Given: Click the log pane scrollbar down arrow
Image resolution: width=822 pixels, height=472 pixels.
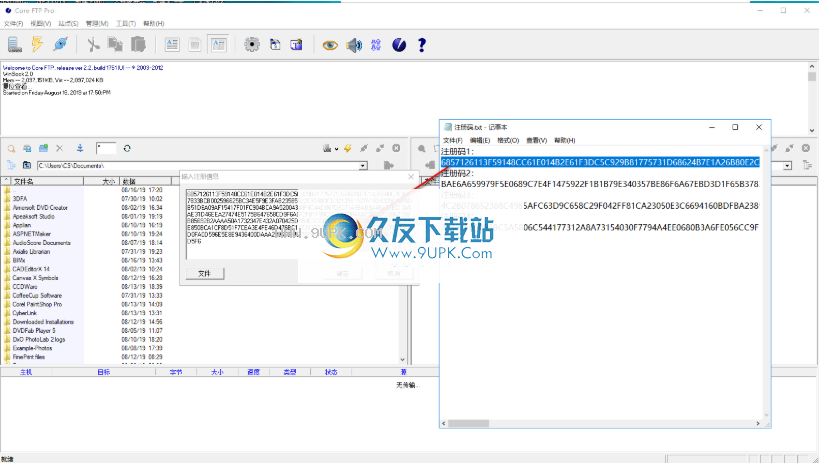Looking at the screenshot, I should tap(812, 131).
